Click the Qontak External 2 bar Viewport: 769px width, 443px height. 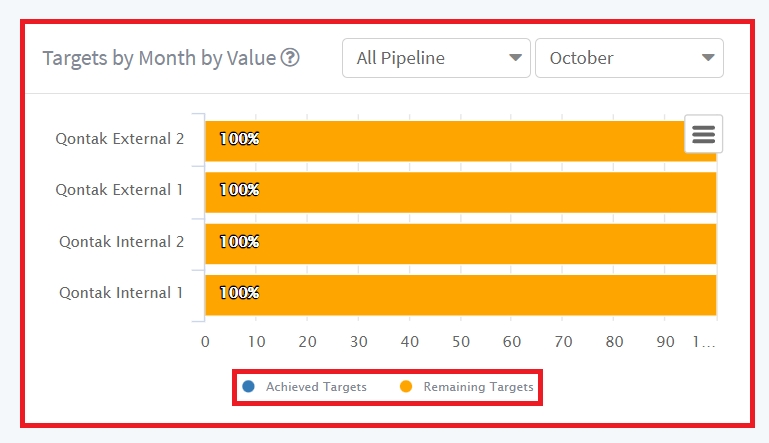pyautogui.click(x=450, y=140)
